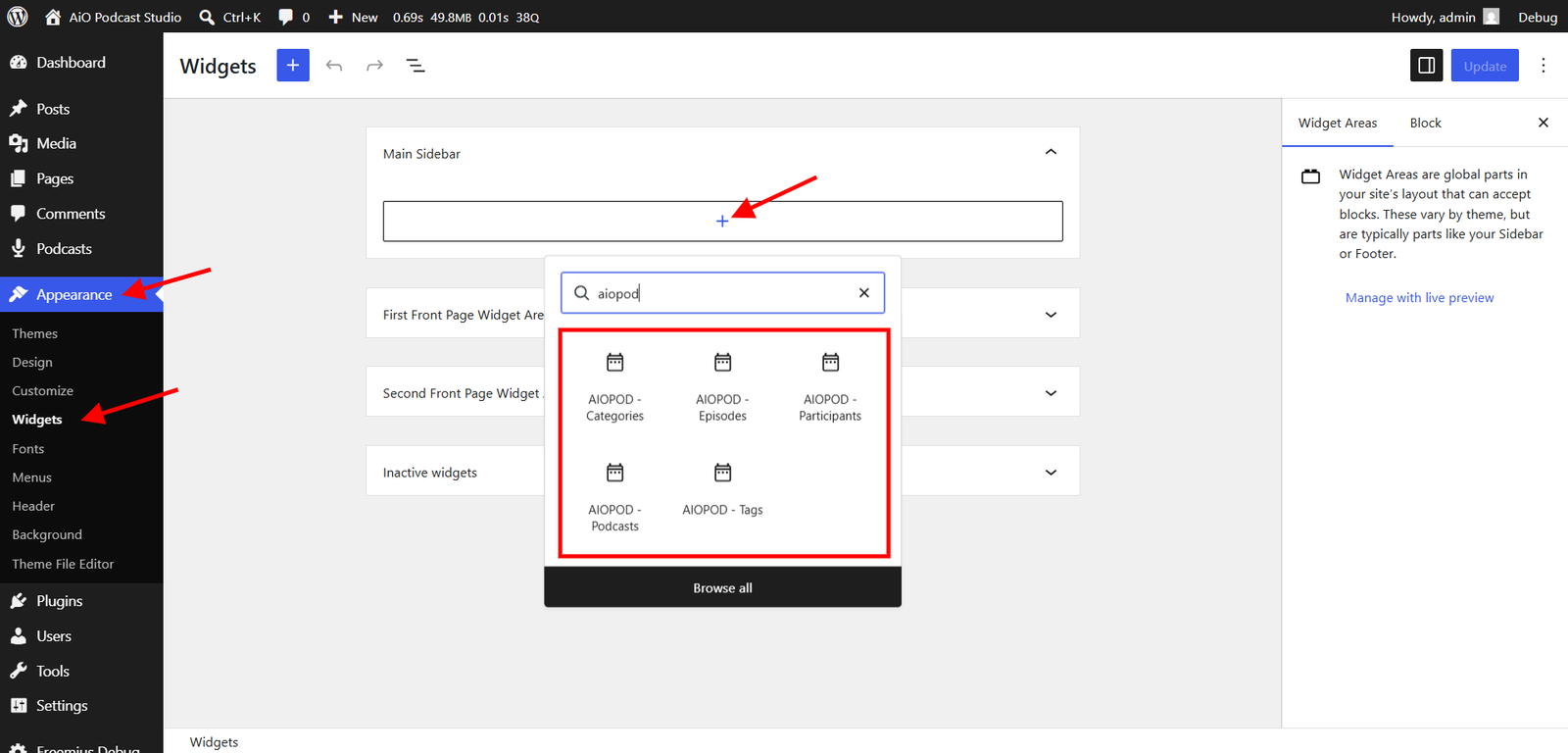Clear the block search text
This screenshot has width=1568, height=753.
pyautogui.click(x=864, y=293)
